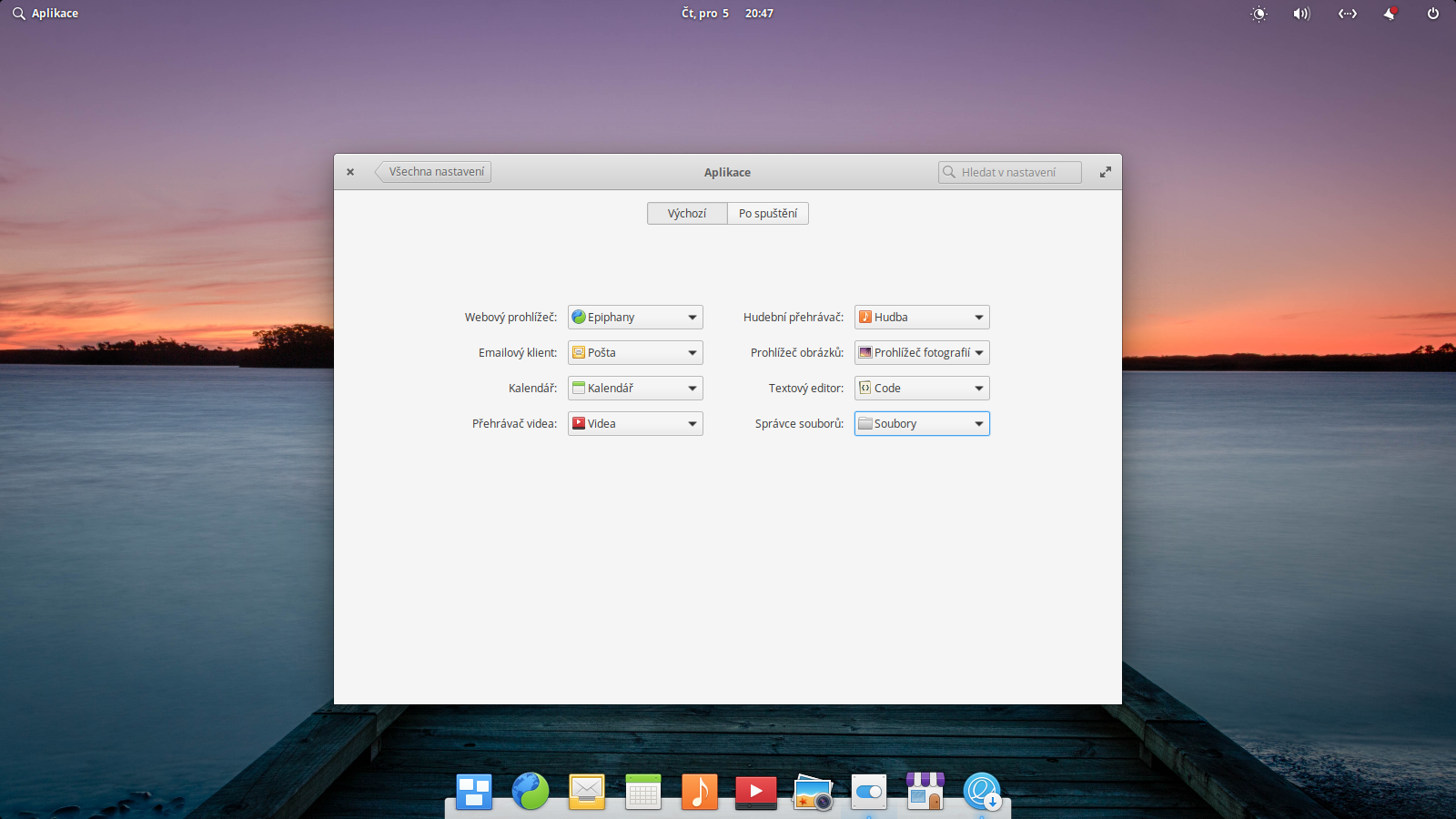This screenshot has height=819, width=1456.
Task: Go back via Všechna nastavení button
Action: click(432, 171)
